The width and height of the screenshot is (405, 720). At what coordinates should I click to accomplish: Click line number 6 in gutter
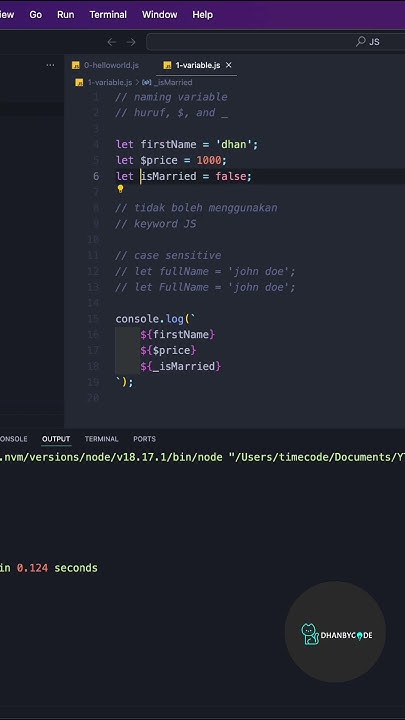pyautogui.click(x=96, y=176)
